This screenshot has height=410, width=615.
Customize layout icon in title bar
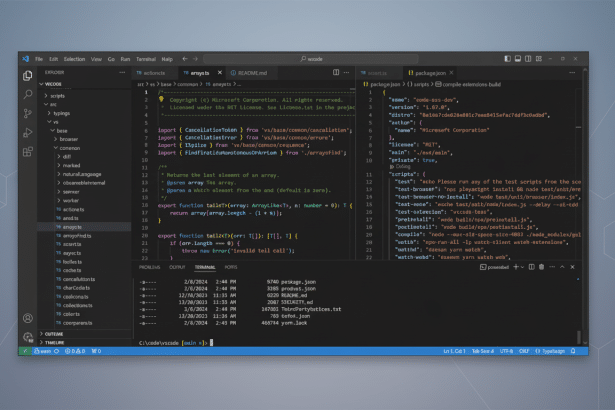click(x=539, y=59)
